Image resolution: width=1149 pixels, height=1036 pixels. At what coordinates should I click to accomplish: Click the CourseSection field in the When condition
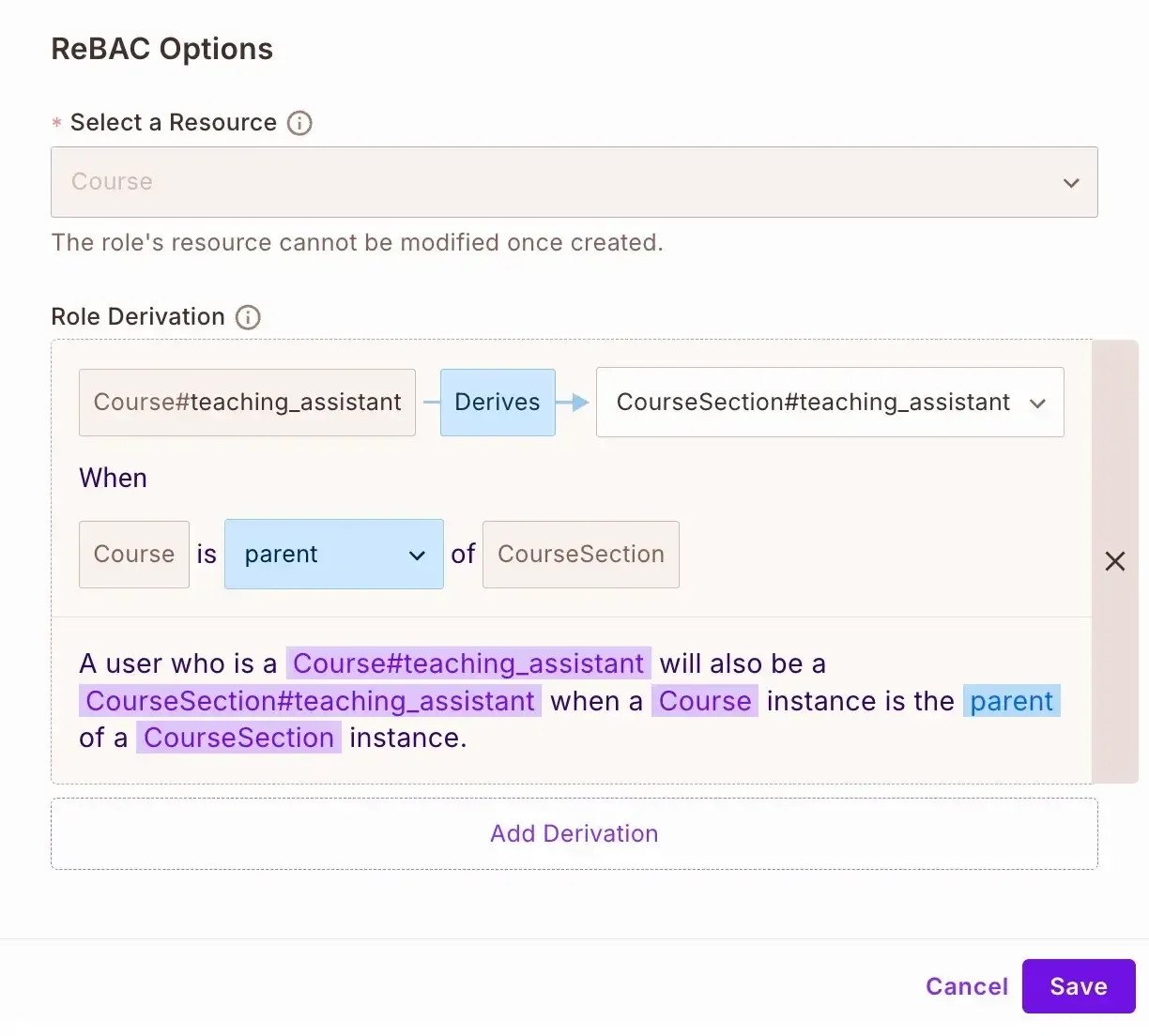click(580, 555)
